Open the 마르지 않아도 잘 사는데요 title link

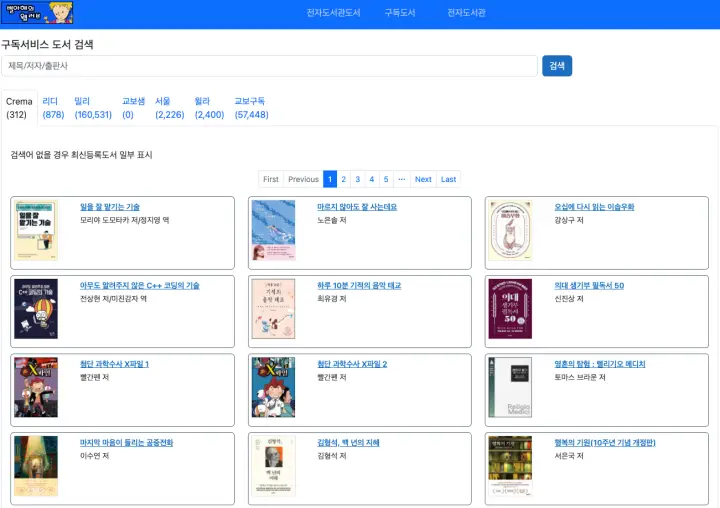[357, 207]
